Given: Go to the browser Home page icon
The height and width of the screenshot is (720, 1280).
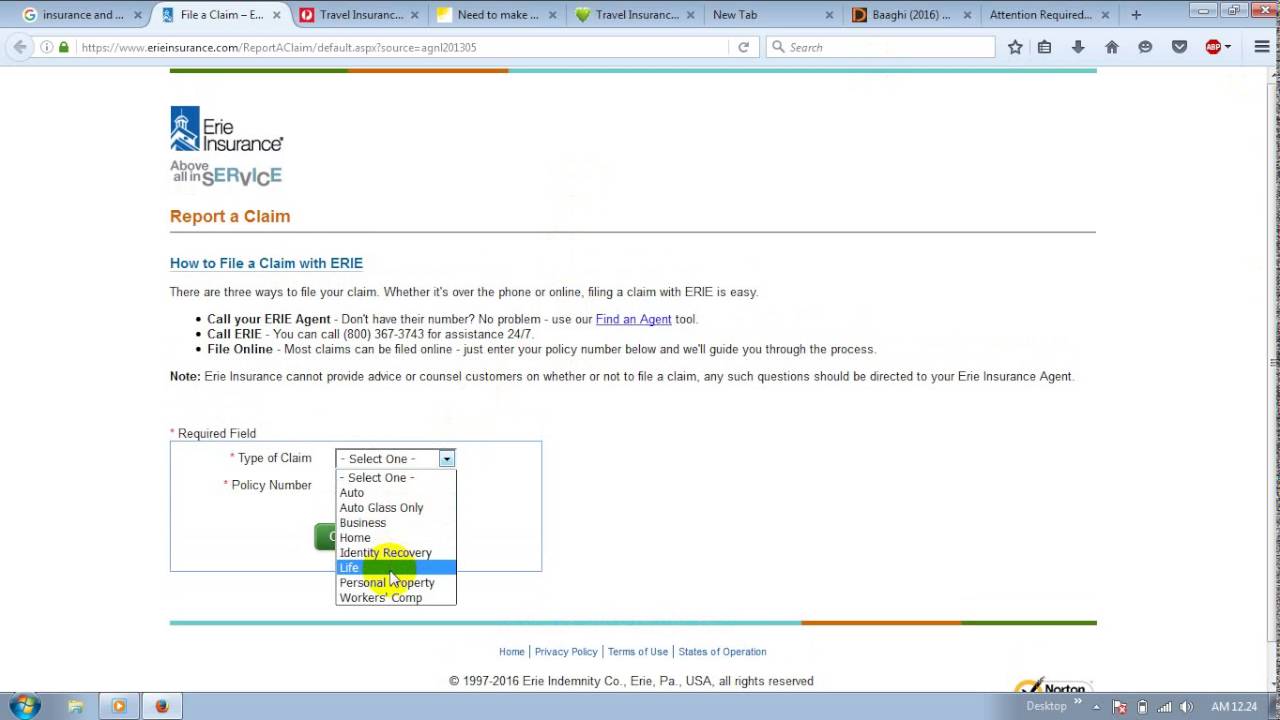Looking at the screenshot, I should [1111, 47].
